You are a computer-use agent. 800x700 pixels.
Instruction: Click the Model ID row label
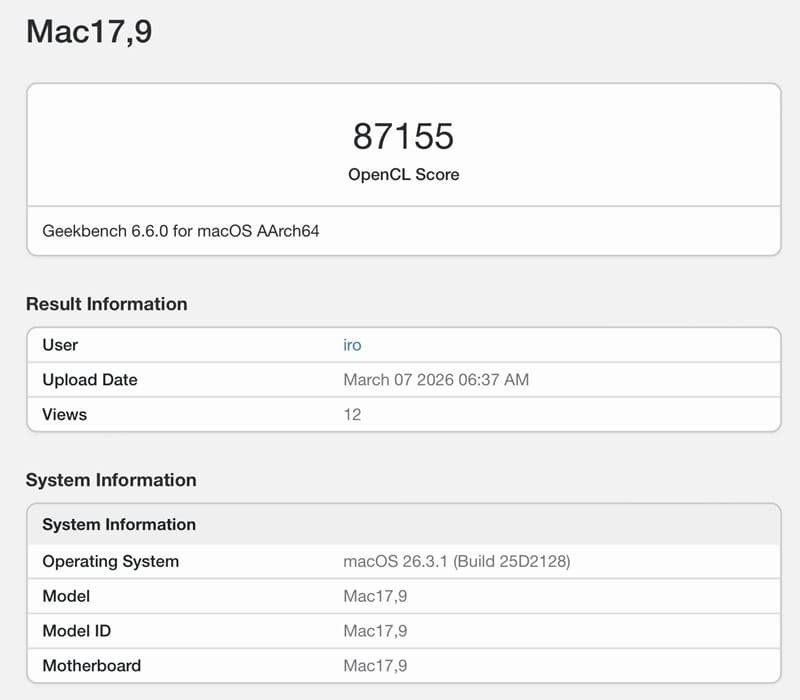pos(77,631)
